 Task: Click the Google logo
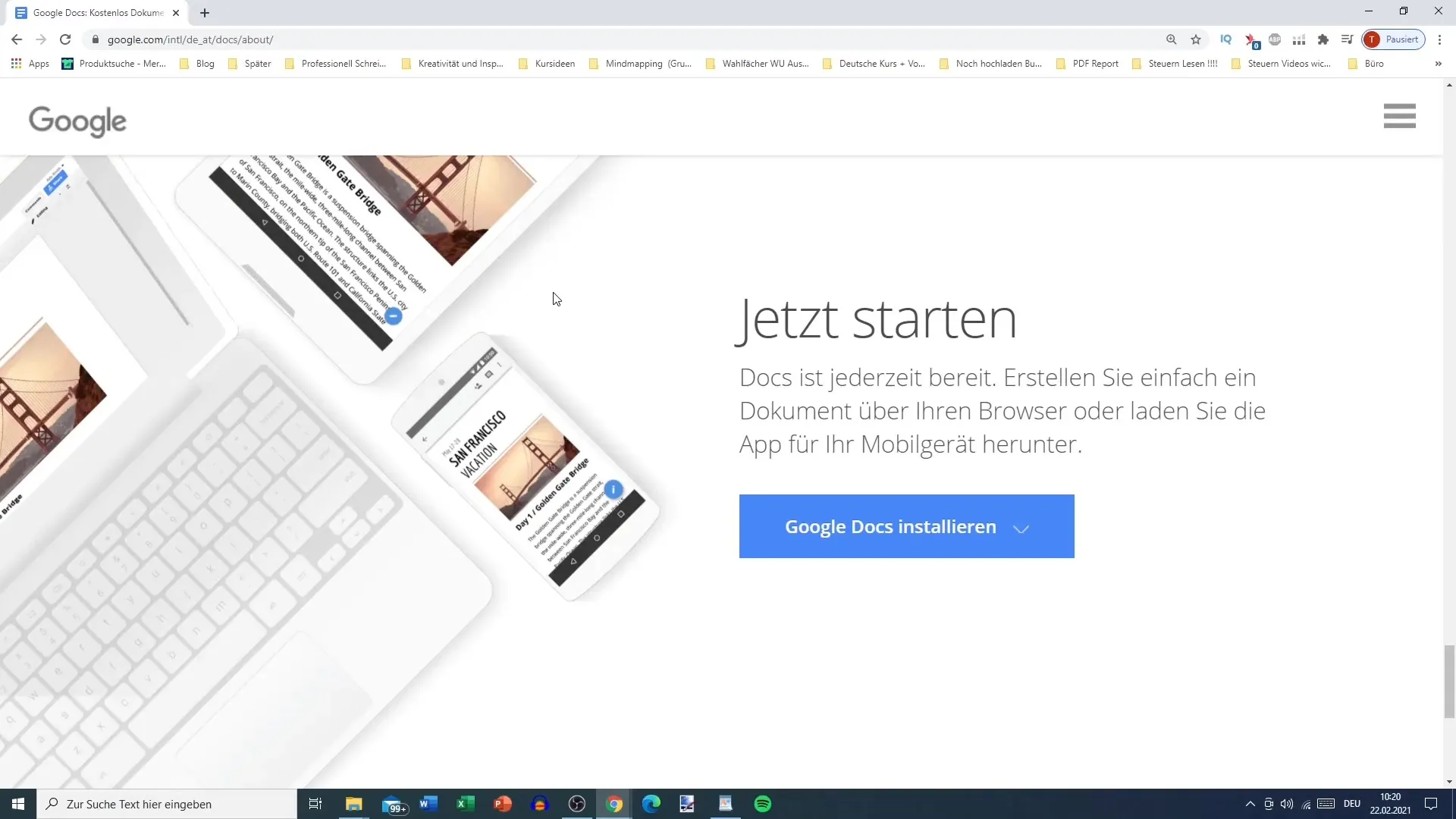pyautogui.click(x=77, y=121)
